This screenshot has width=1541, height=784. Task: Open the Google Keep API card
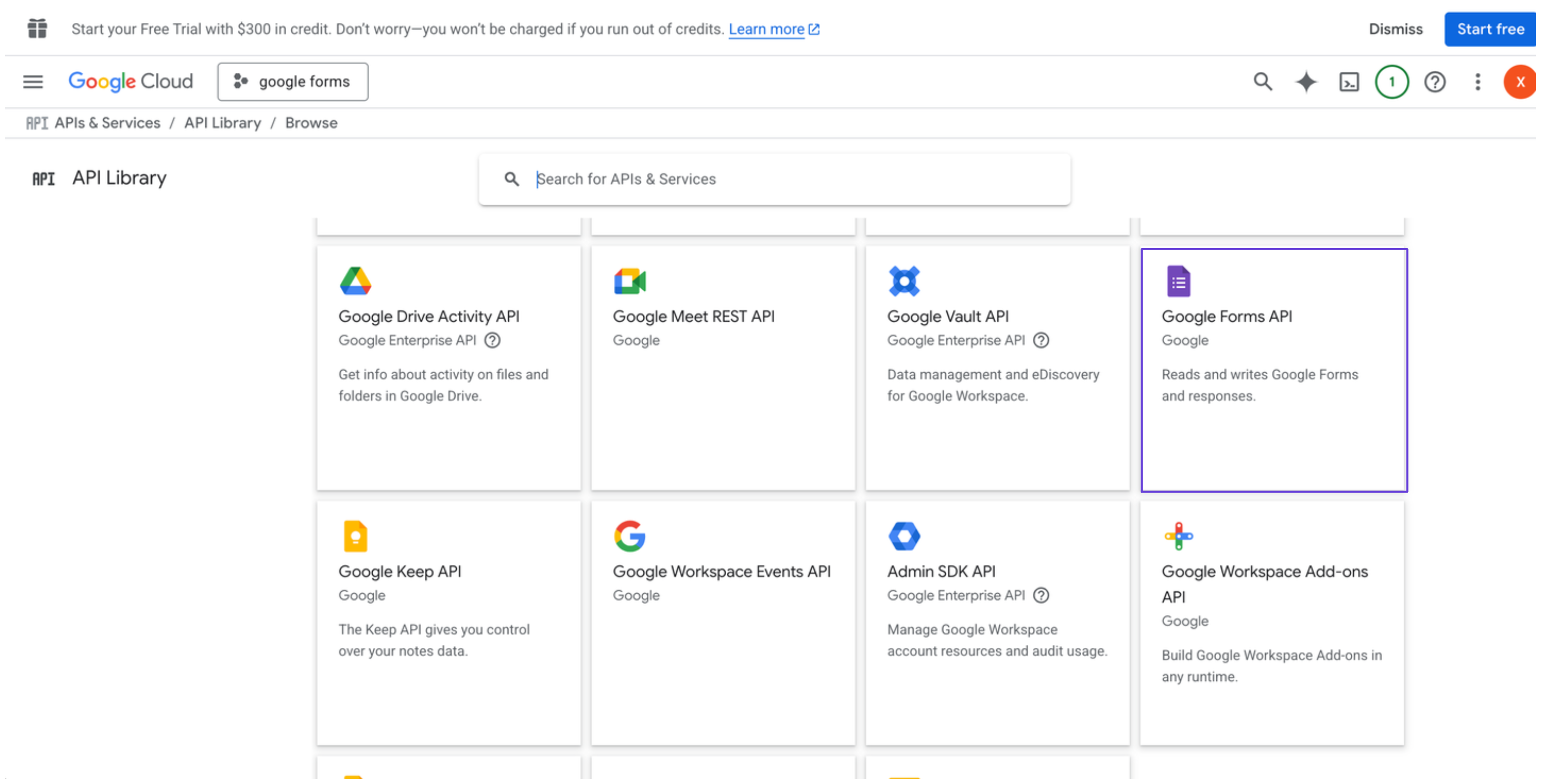(x=448, y=622)
